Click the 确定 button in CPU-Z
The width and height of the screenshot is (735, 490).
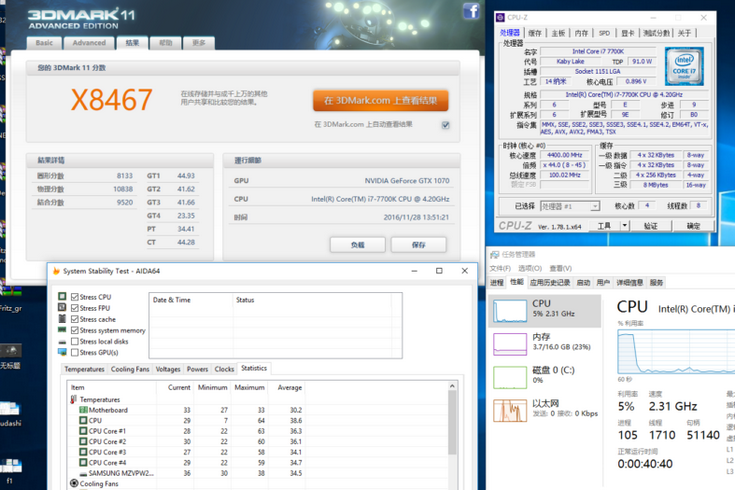click(693, 226)
